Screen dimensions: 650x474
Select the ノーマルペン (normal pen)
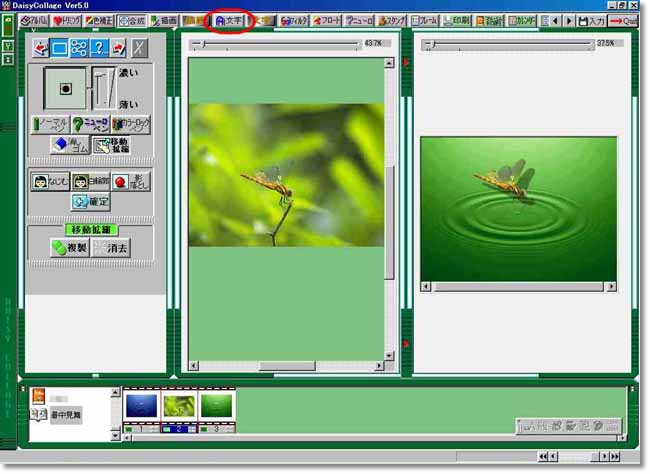[51, 124]
